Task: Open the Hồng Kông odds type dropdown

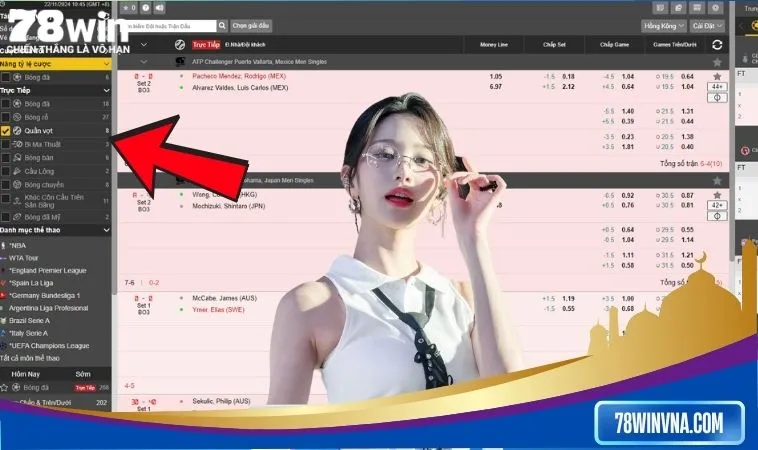Action: click(664, 26)
